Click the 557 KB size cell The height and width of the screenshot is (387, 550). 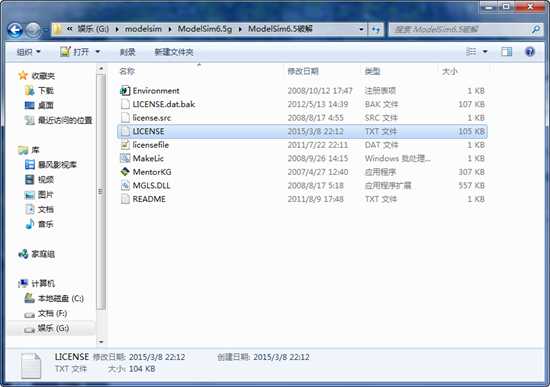471,185
